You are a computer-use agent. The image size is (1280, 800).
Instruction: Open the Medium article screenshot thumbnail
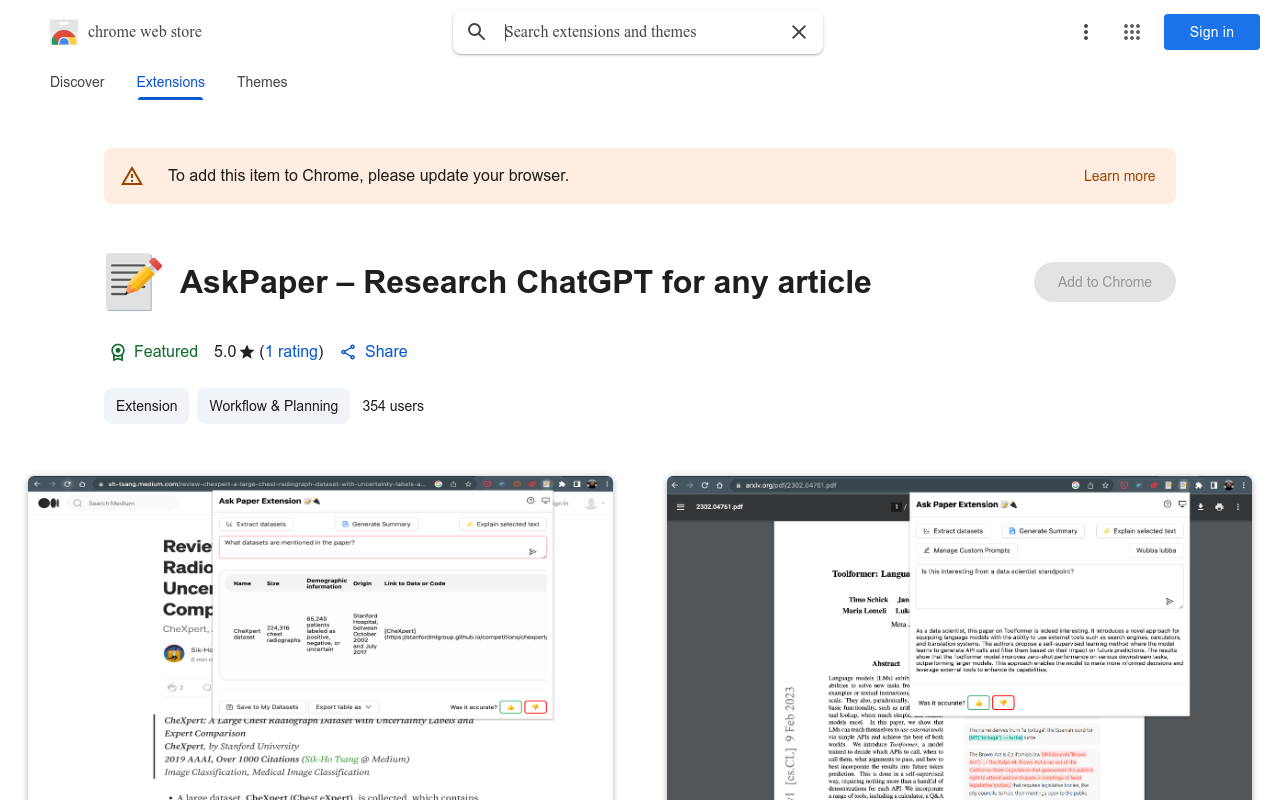320,638
